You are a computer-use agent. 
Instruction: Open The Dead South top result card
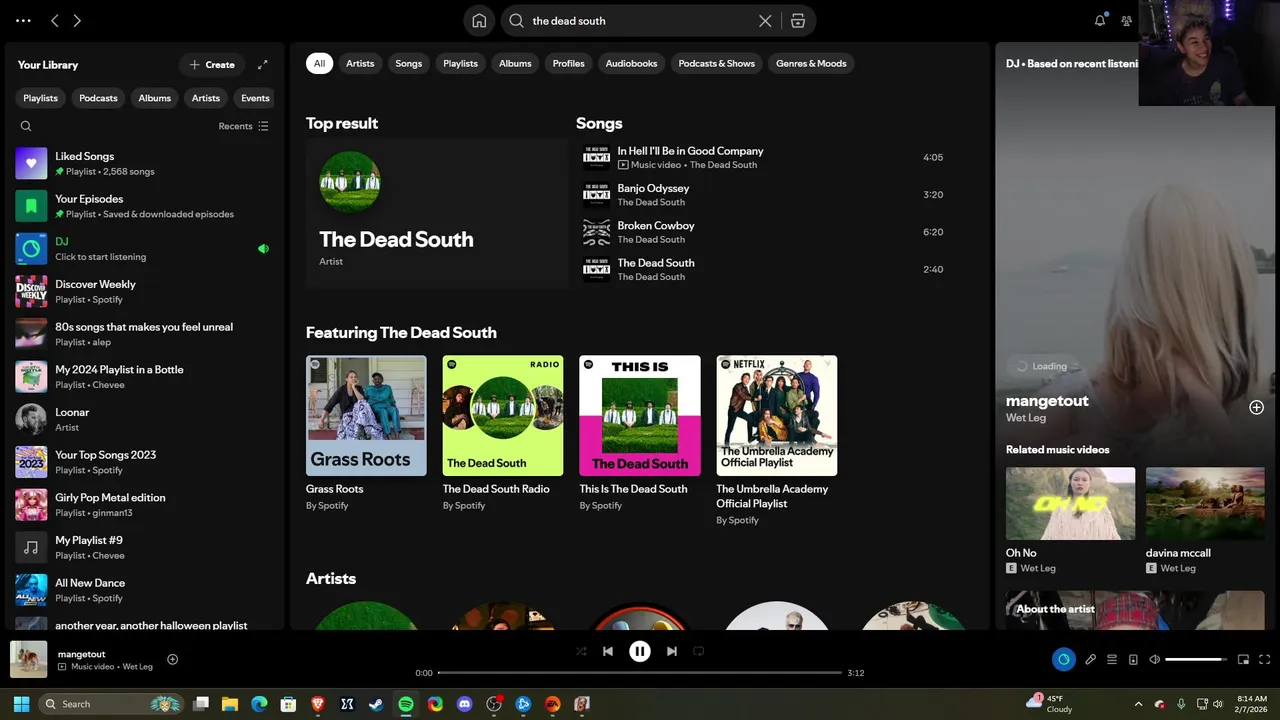(437, 213)
